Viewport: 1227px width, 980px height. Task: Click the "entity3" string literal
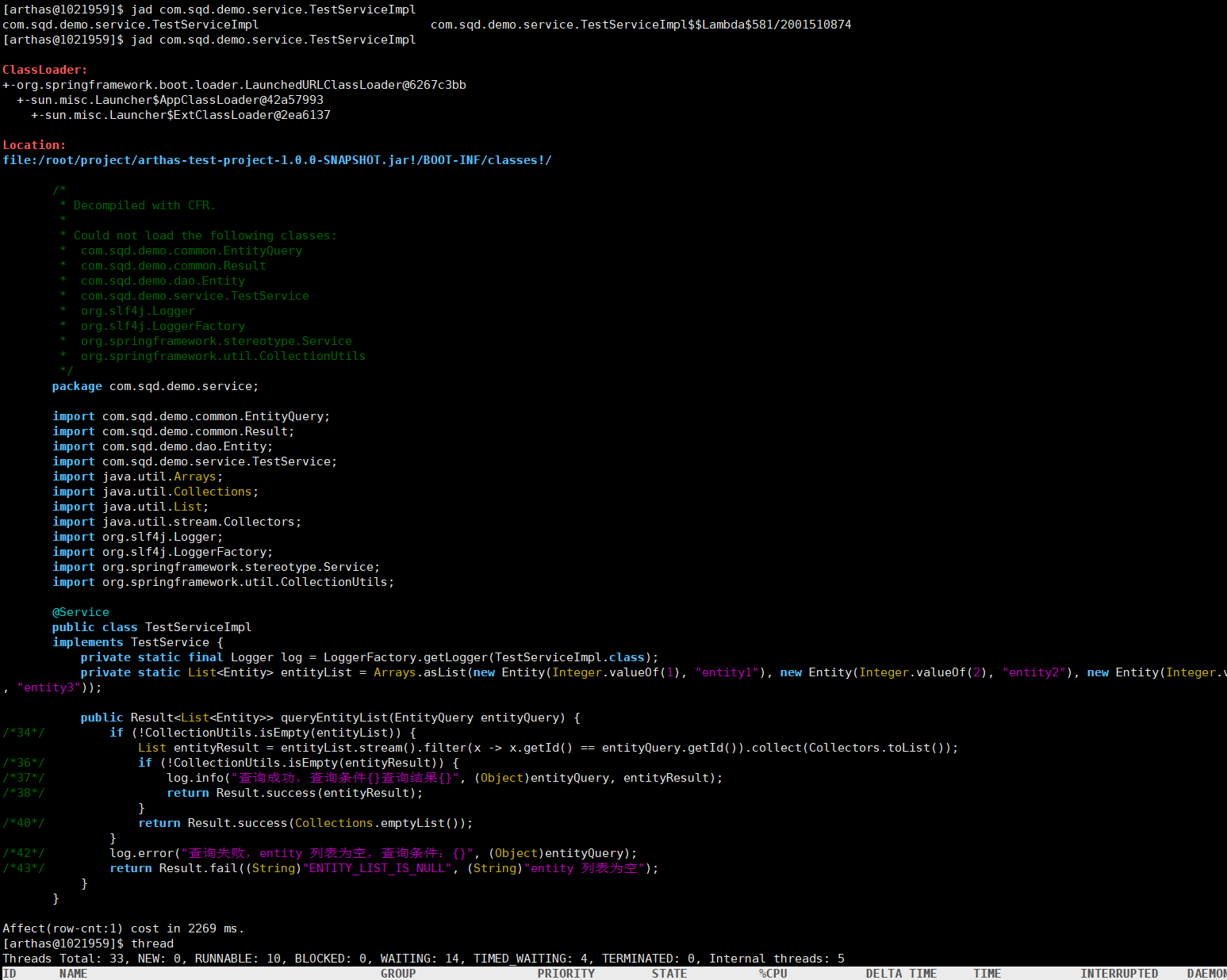[48, 687]
